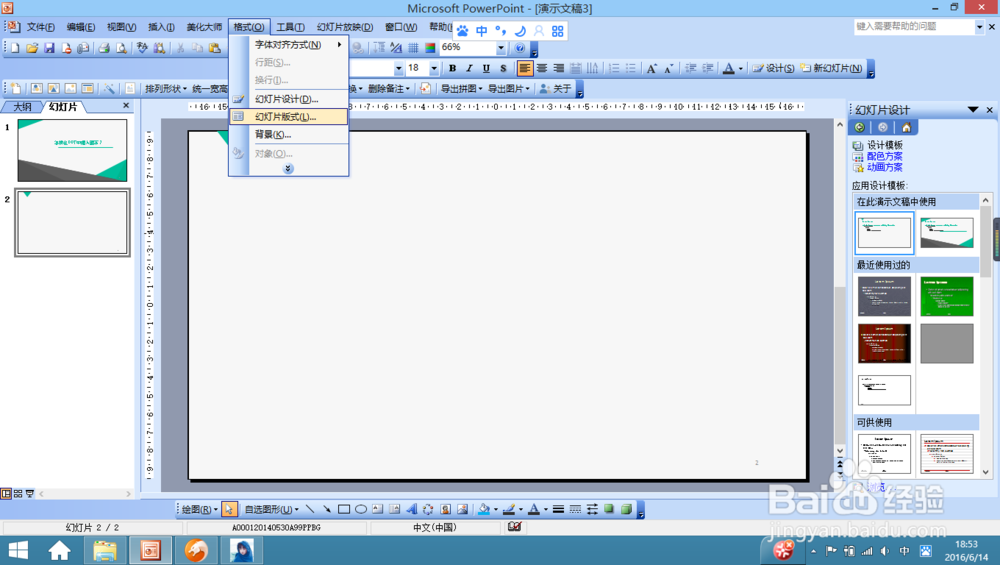Image resolution: width=1000 pixels, height=565 pixels.
Task: Toggle Center alignment button
Action: coord(541,68)
